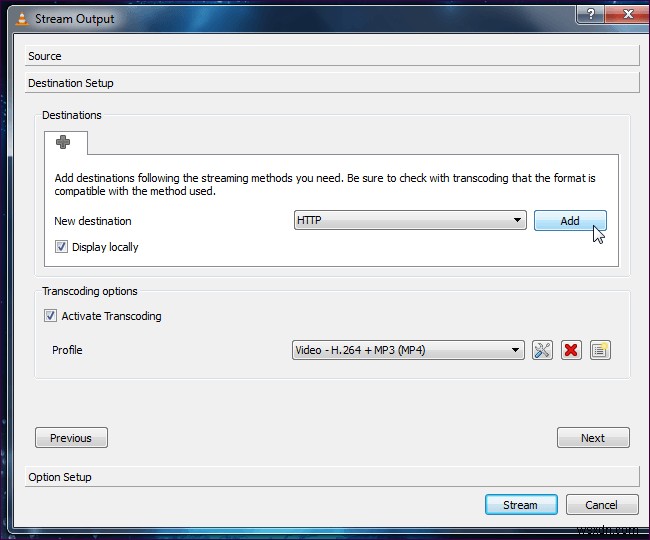
Task: Go back with the Previous button
Action: pos(71,438)
